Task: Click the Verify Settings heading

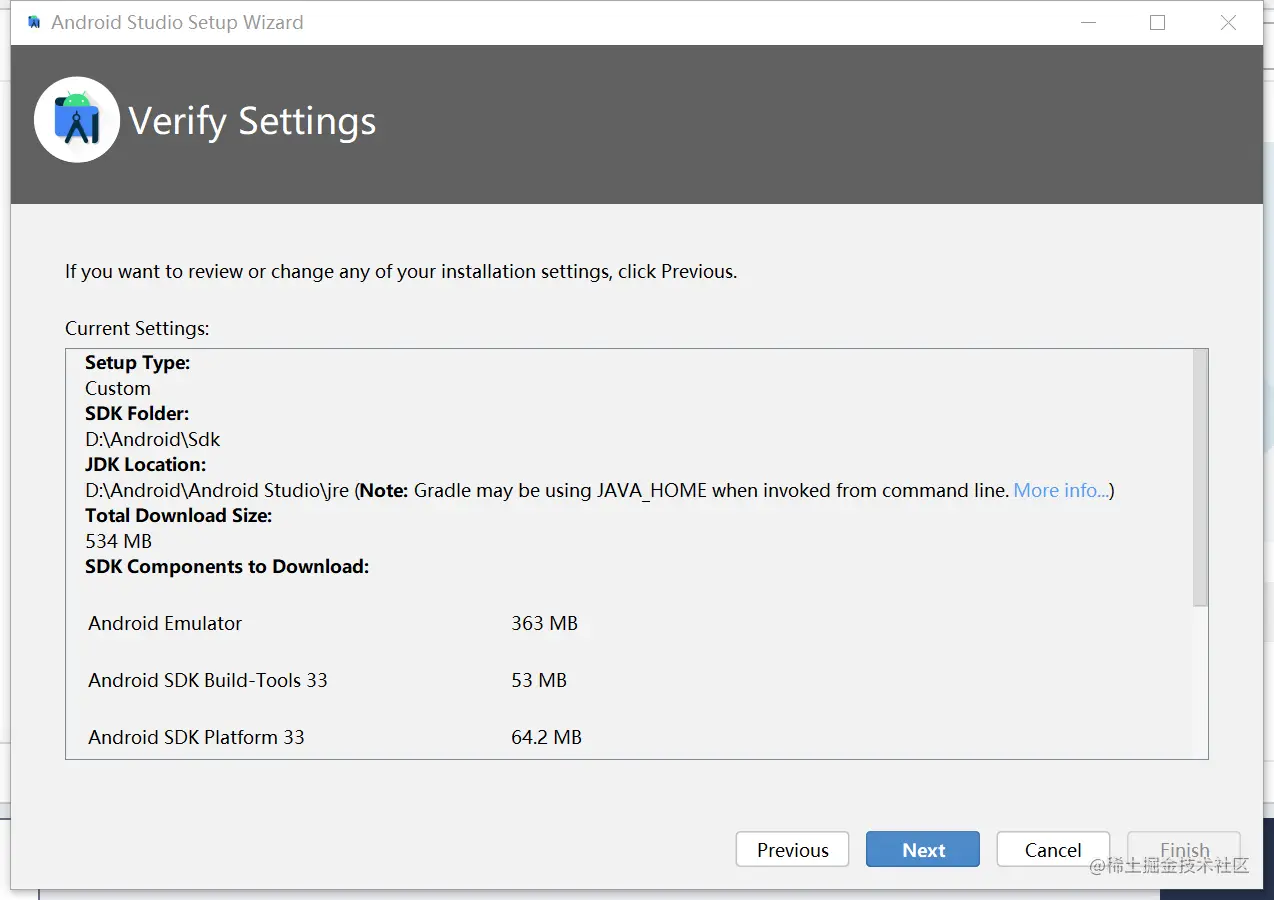Action: coord(252,122)
